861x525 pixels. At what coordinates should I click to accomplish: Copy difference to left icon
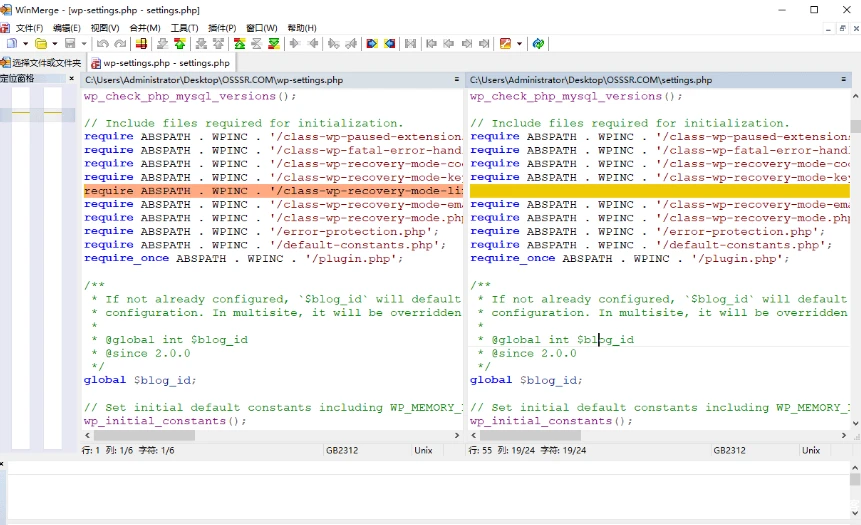tap(313, 43)
